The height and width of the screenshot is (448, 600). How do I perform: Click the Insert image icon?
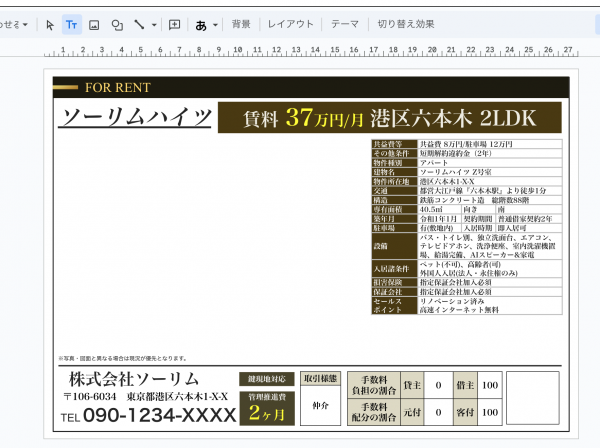coord(94,24)
